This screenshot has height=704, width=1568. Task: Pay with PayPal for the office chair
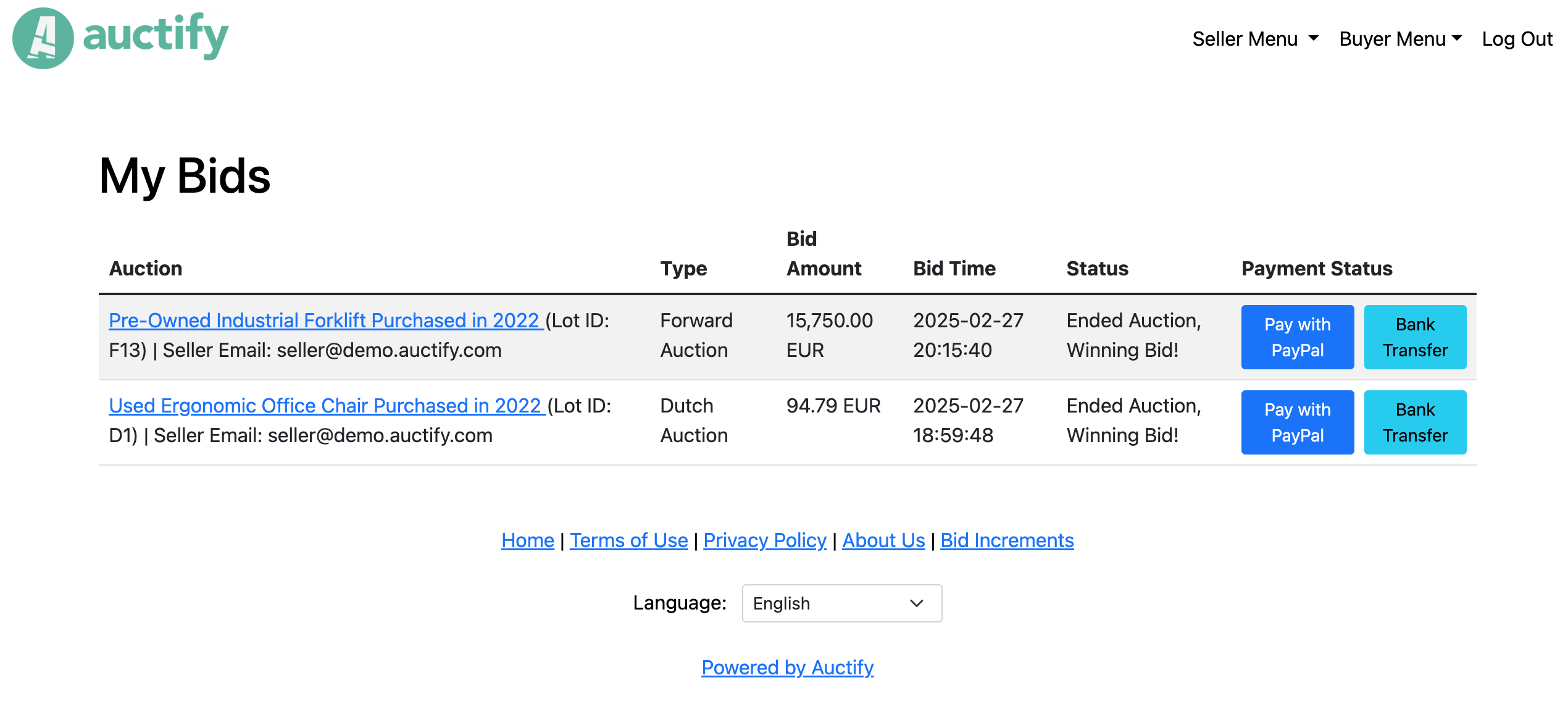tap(1297, 422)
